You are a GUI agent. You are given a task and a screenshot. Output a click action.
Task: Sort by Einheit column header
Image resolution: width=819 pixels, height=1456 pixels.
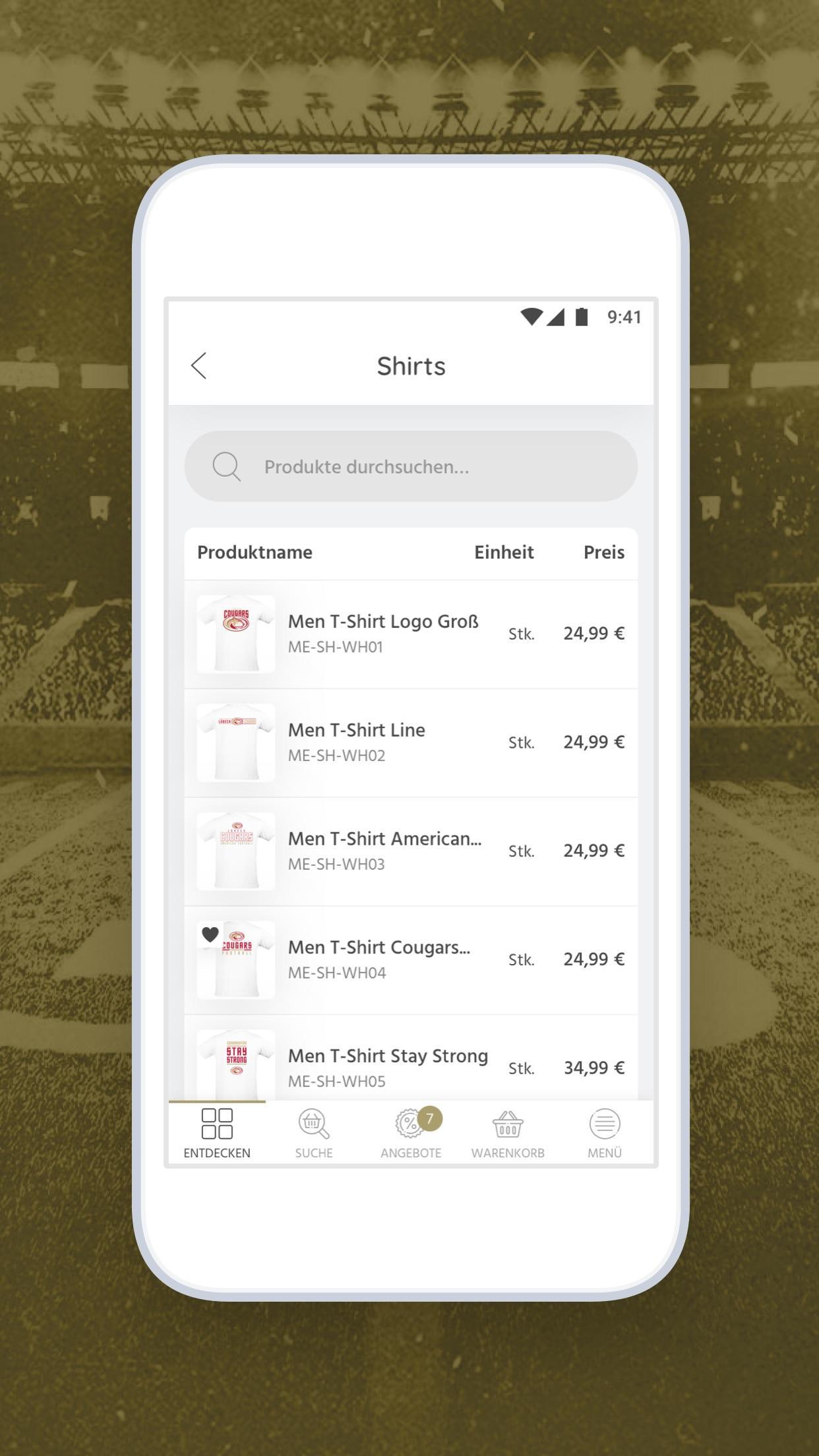coord(504,553)
